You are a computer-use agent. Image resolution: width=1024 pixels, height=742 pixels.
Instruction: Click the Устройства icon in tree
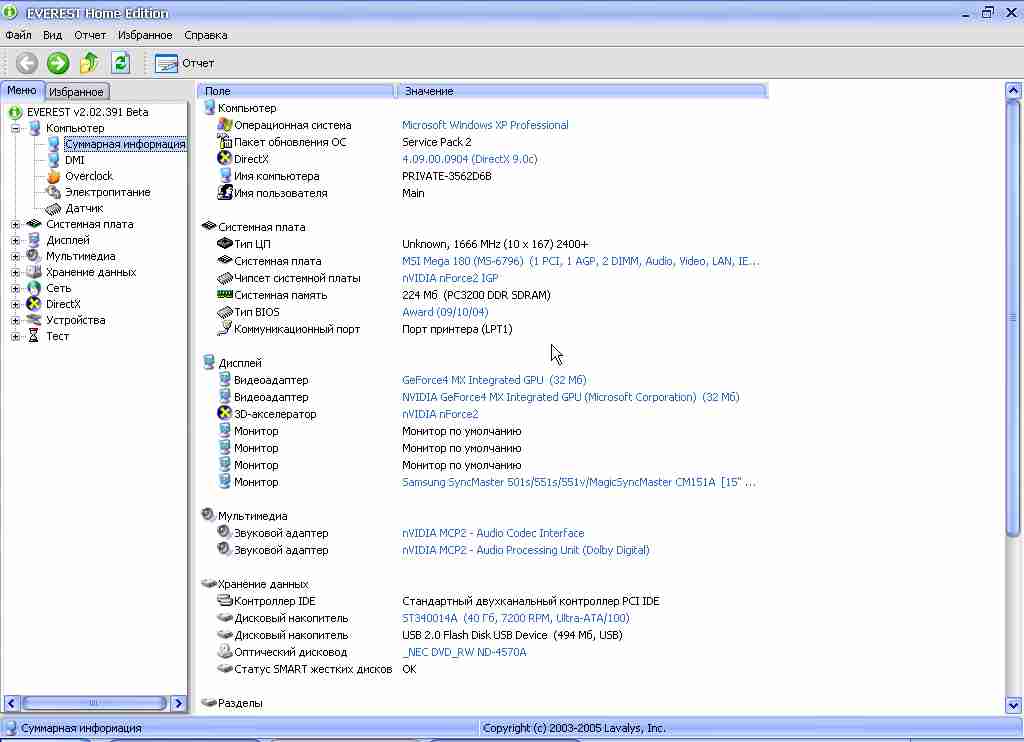(34, 320)
